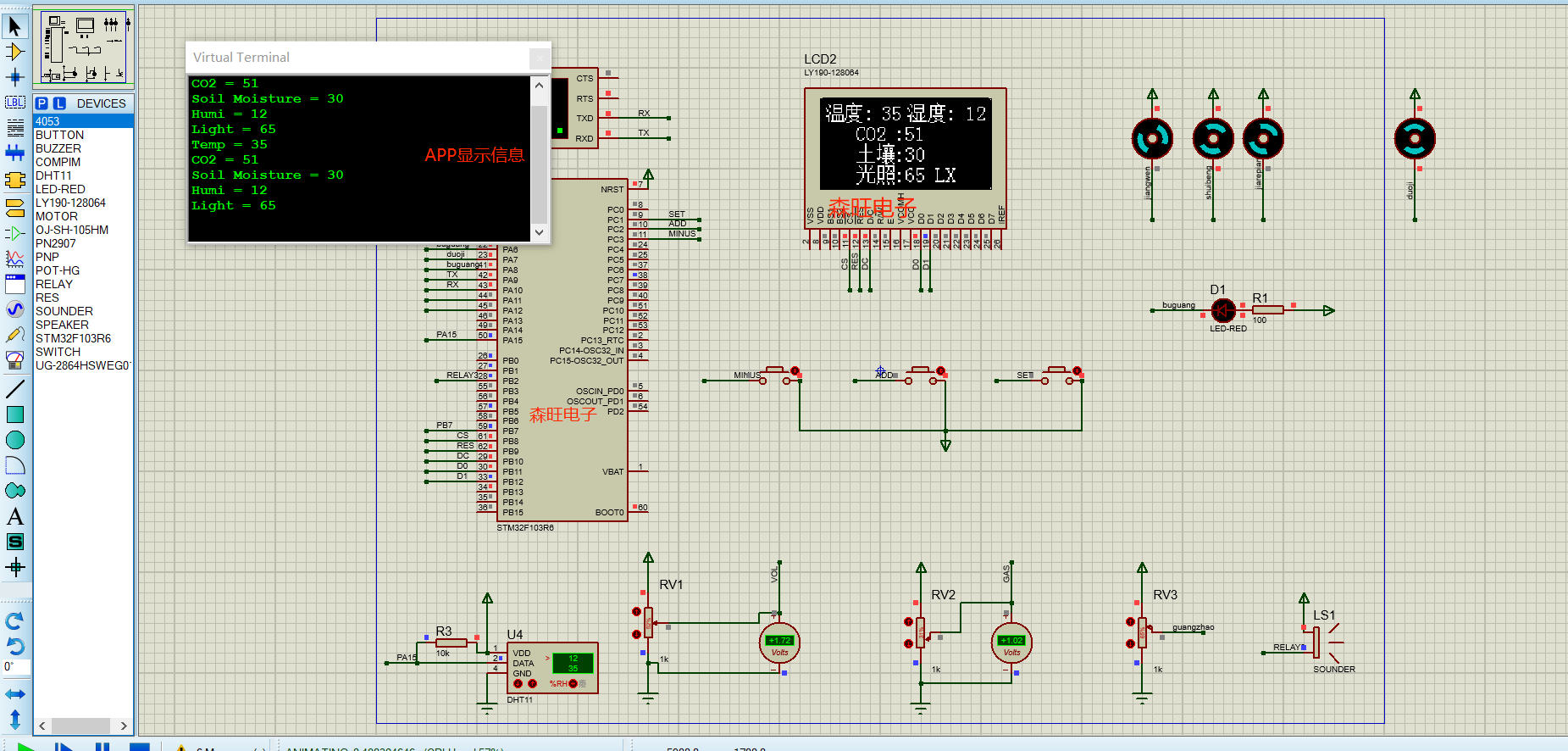Click the schematic overview thumbnail
1568x751 pixels.
coord(83,47)
